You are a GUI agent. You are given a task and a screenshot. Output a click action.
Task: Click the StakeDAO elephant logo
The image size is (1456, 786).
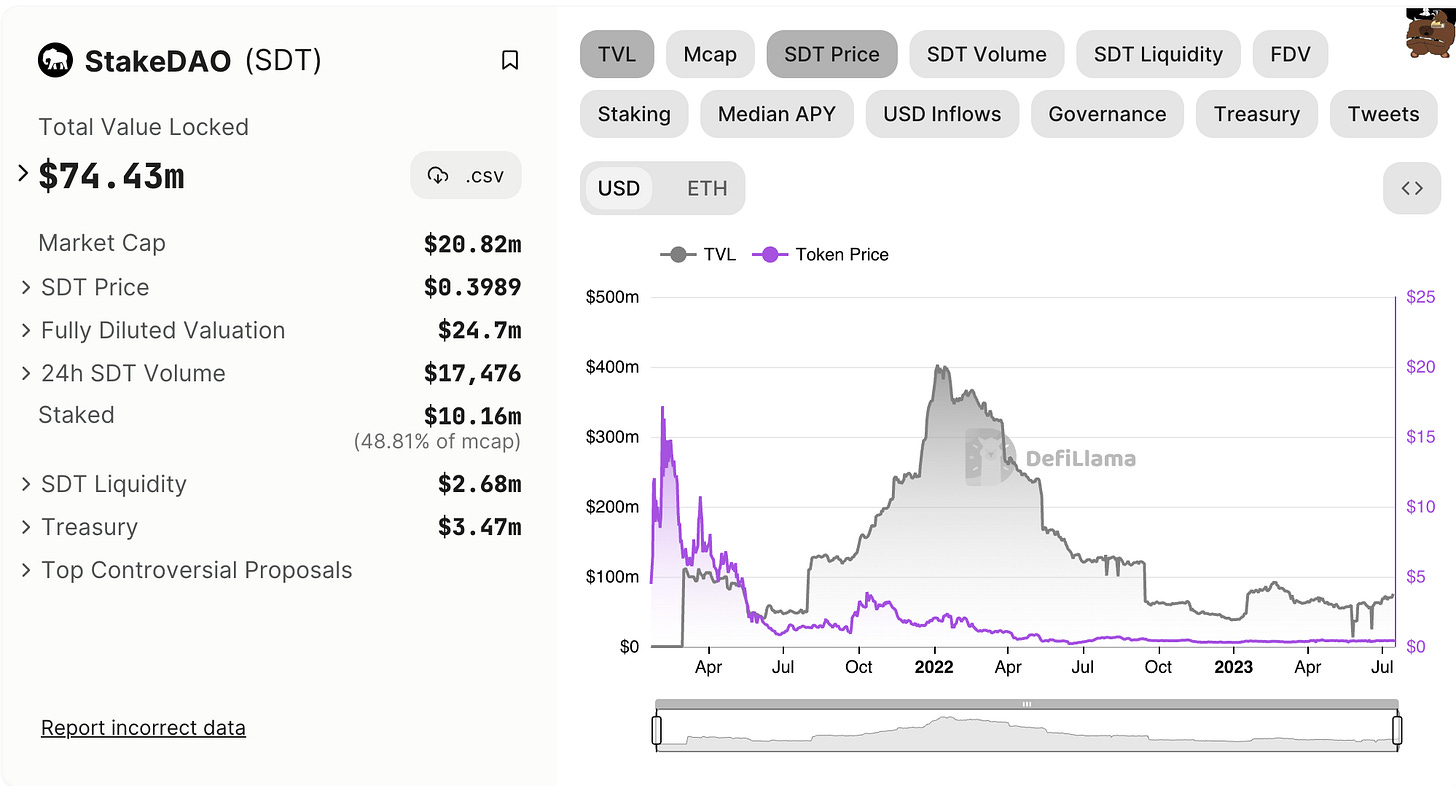coord(55,60)
